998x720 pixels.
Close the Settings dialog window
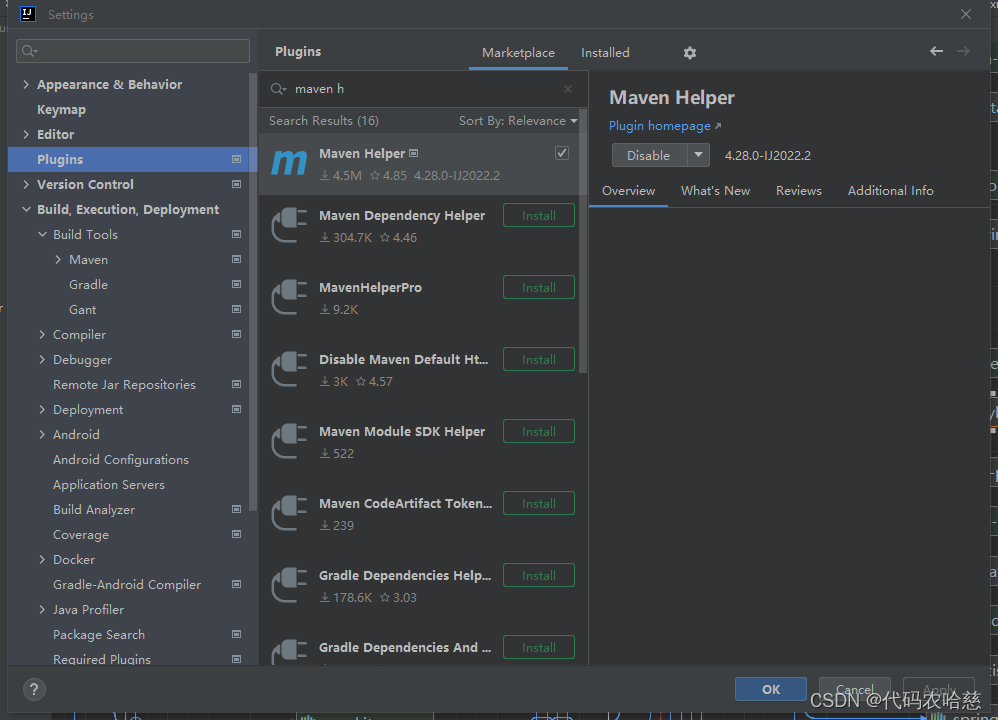pos(966,14)
